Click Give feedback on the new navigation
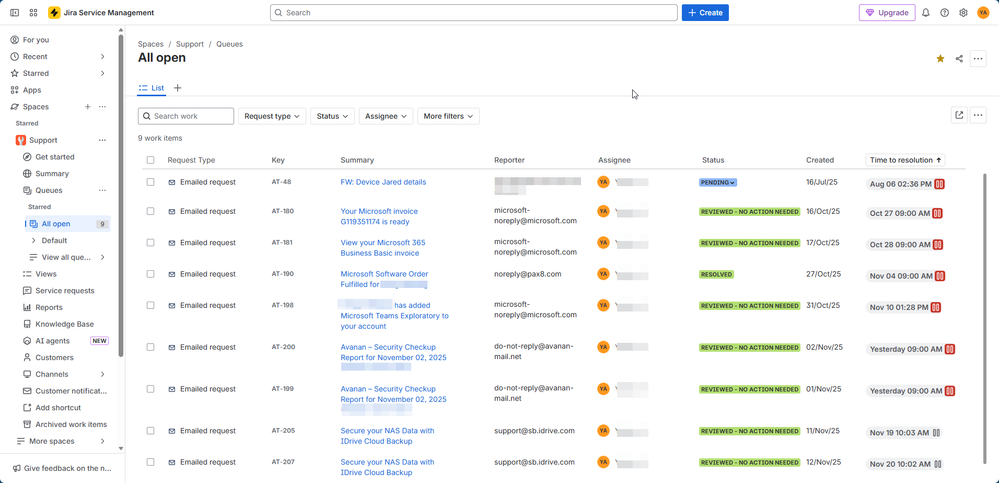The image size is (999, 483). click(x=62, y=468)
